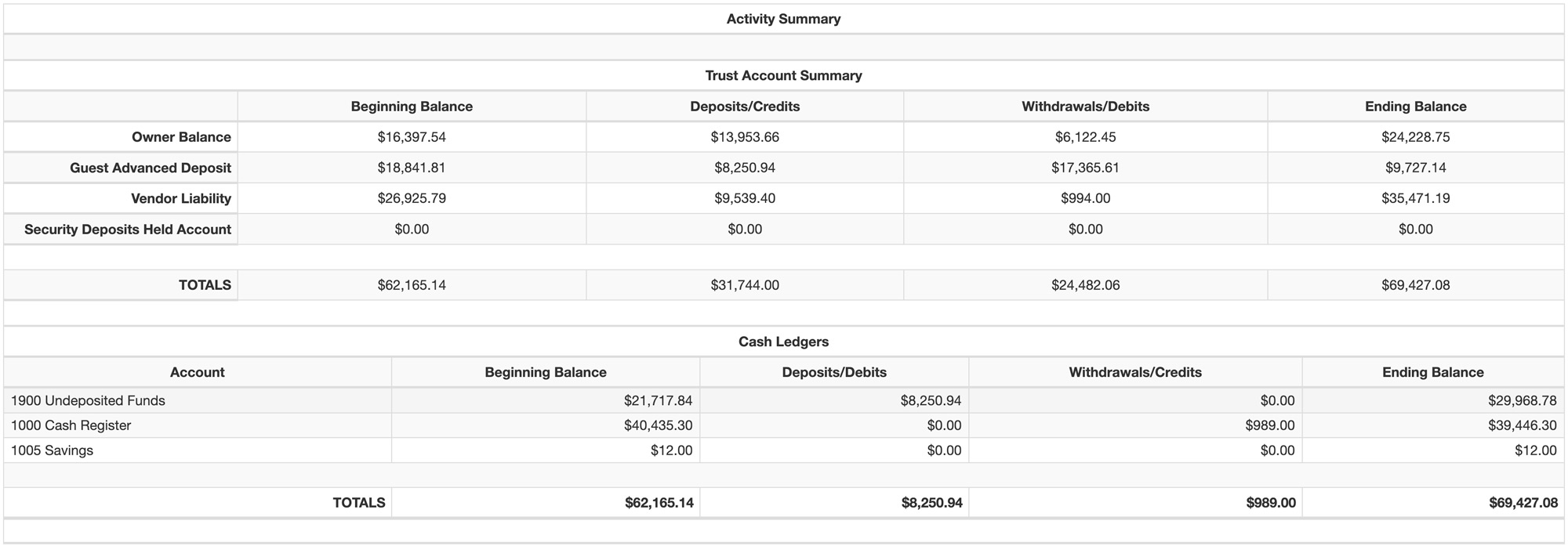Click the Deposits/Credits column header

745,107
